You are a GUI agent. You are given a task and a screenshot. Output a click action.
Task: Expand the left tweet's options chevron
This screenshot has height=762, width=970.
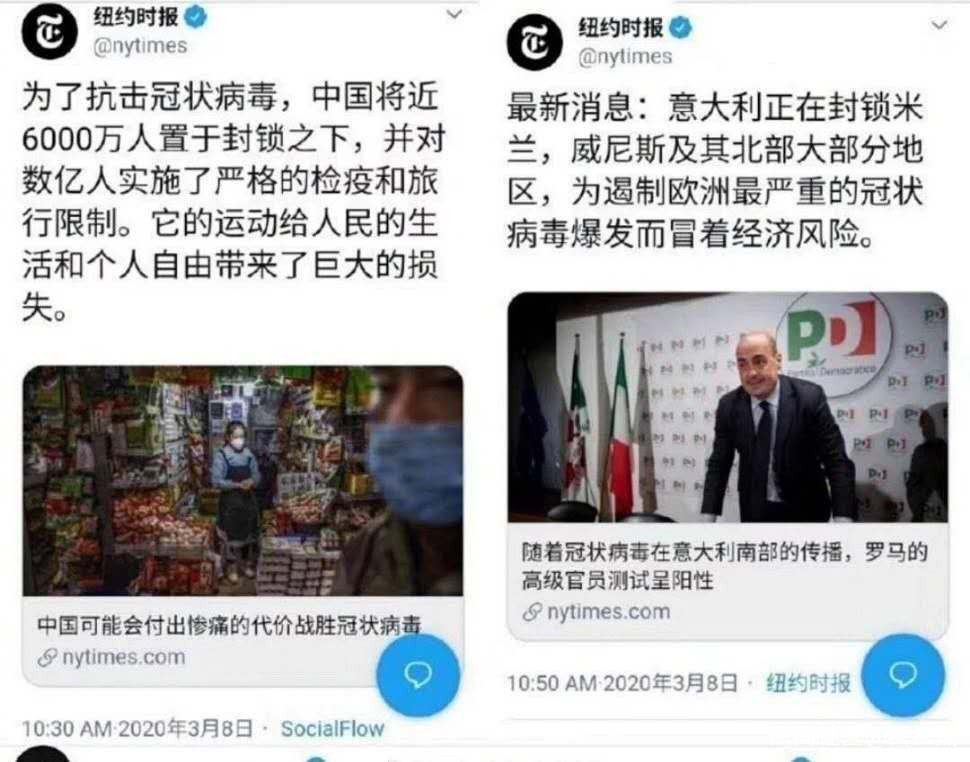455,14
